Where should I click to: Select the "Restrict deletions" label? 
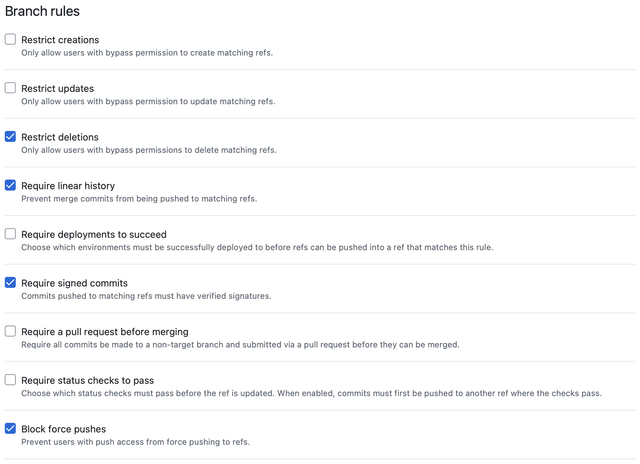point(60,137)
